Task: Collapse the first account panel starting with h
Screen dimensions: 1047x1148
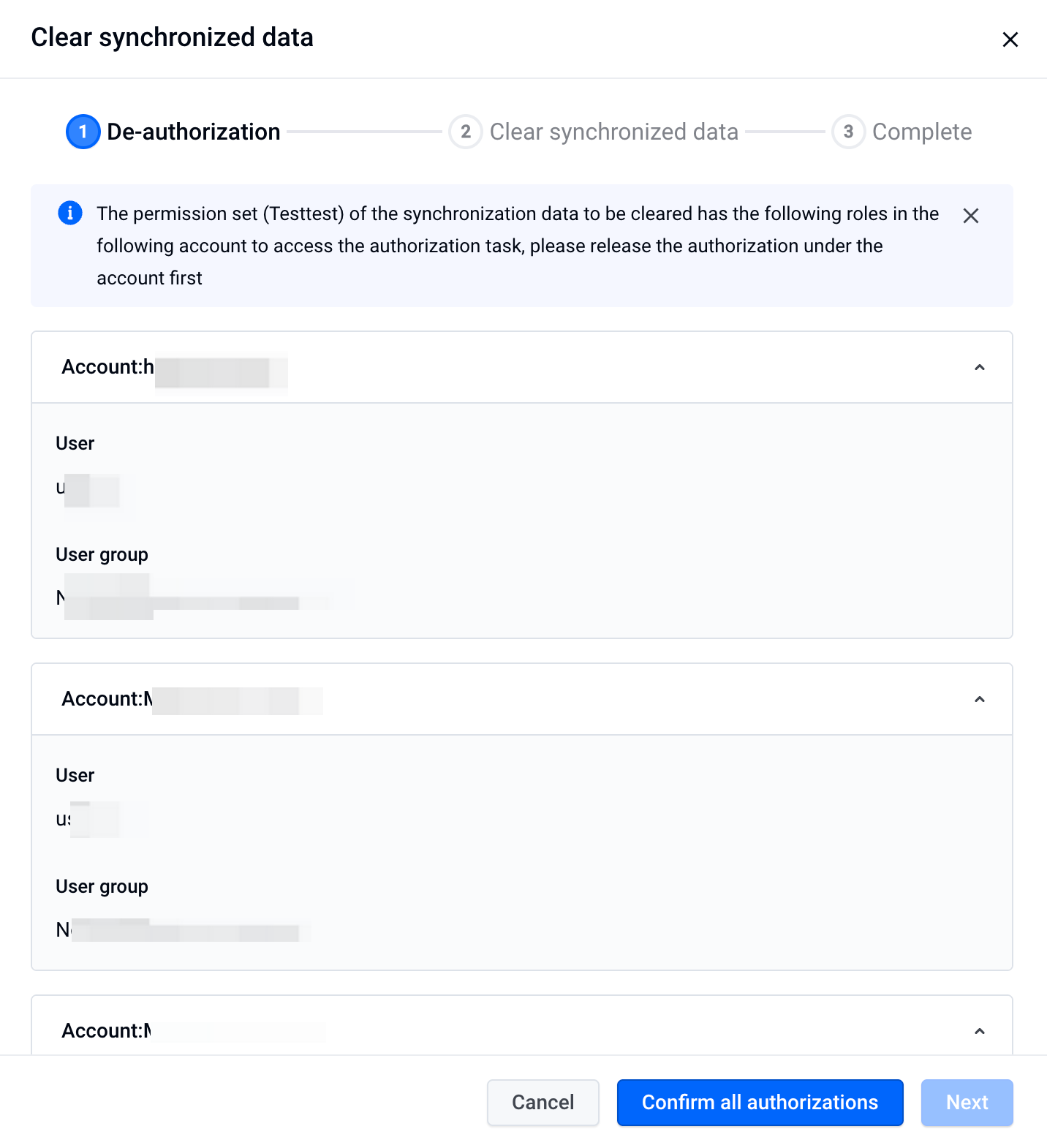Action: [980, 367]
